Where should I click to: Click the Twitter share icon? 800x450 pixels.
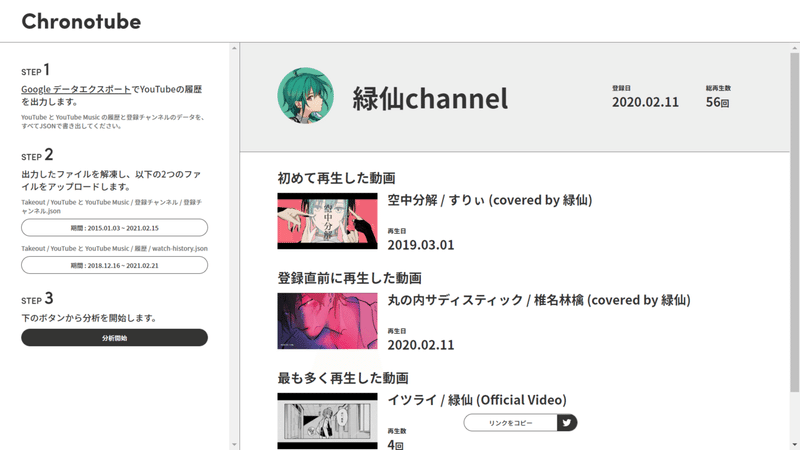(567, 422)
